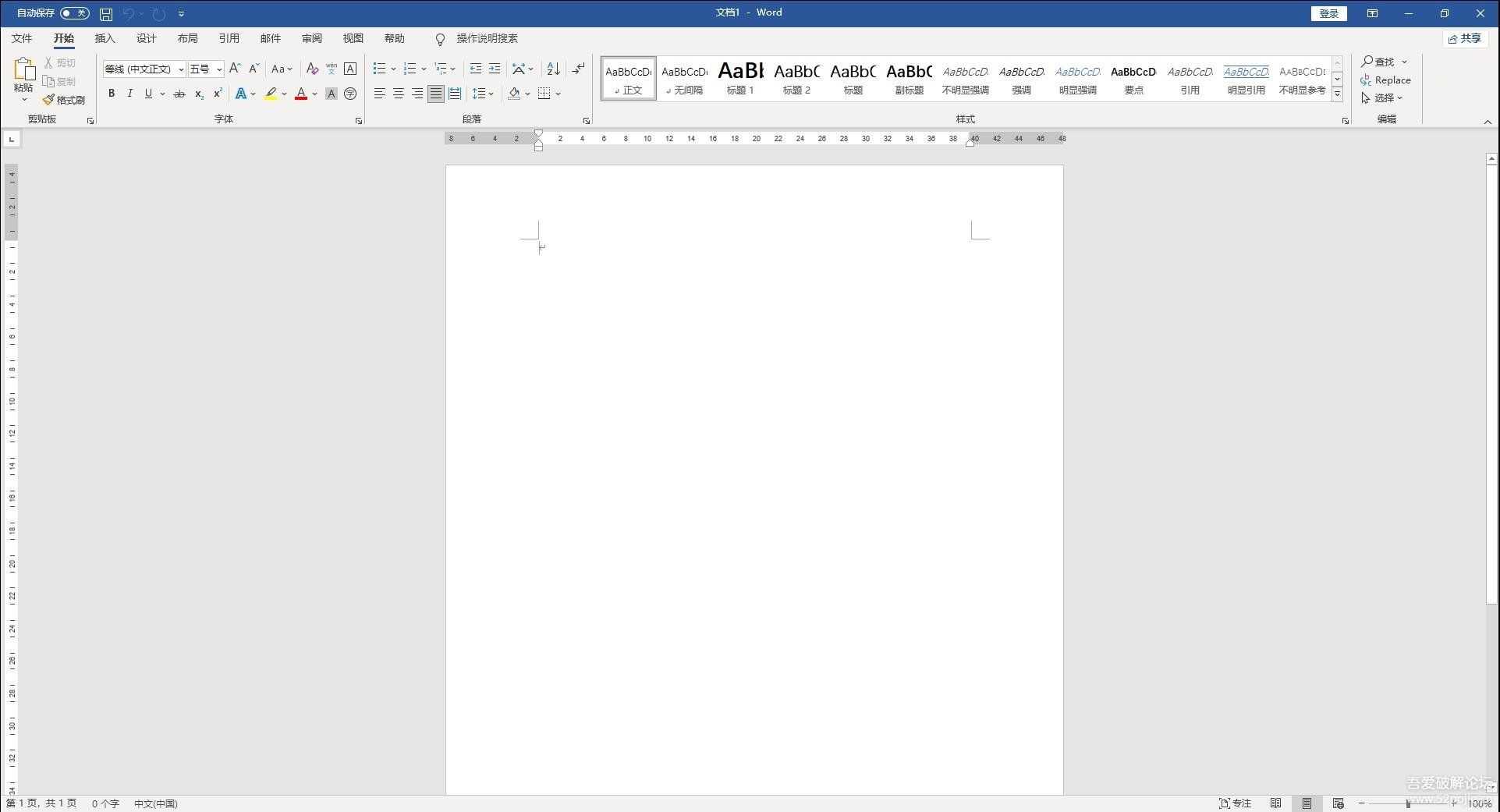The image size is (1500, 812).
Task: Open the Insert (插入) tab
Action: 105,38
